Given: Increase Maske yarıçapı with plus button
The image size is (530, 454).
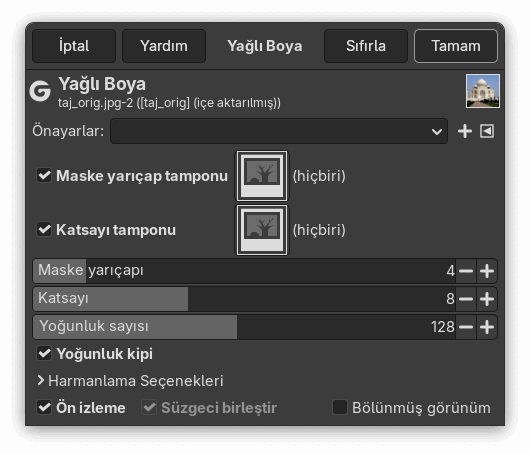Looking at the screenshot, I should (x=487, y=271).
